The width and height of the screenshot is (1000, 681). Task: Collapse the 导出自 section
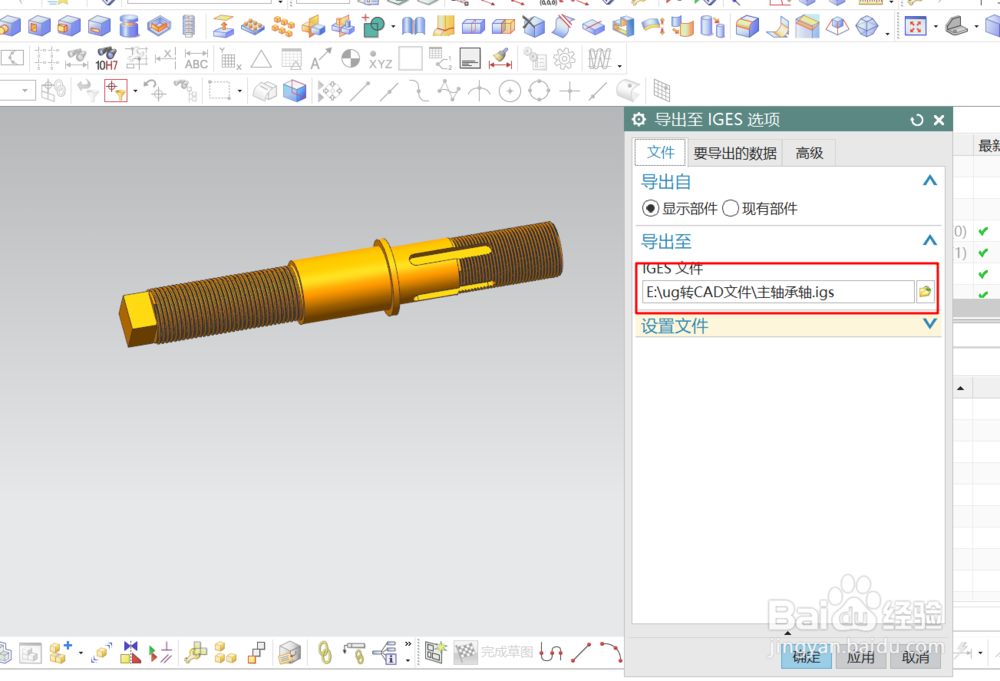pyautogui.click(x=930, y=181)
